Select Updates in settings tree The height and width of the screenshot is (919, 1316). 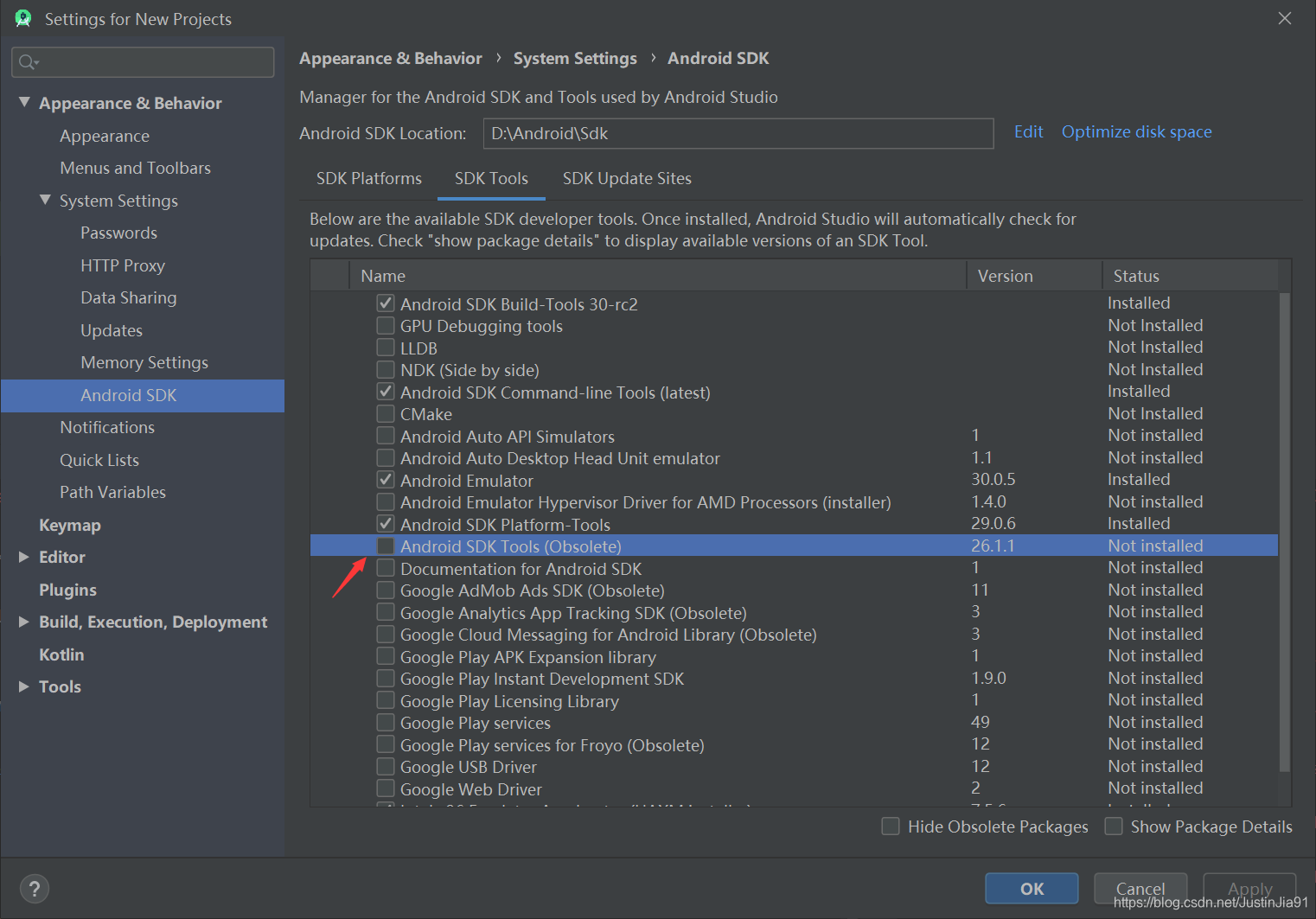click(x=112, y=330)
